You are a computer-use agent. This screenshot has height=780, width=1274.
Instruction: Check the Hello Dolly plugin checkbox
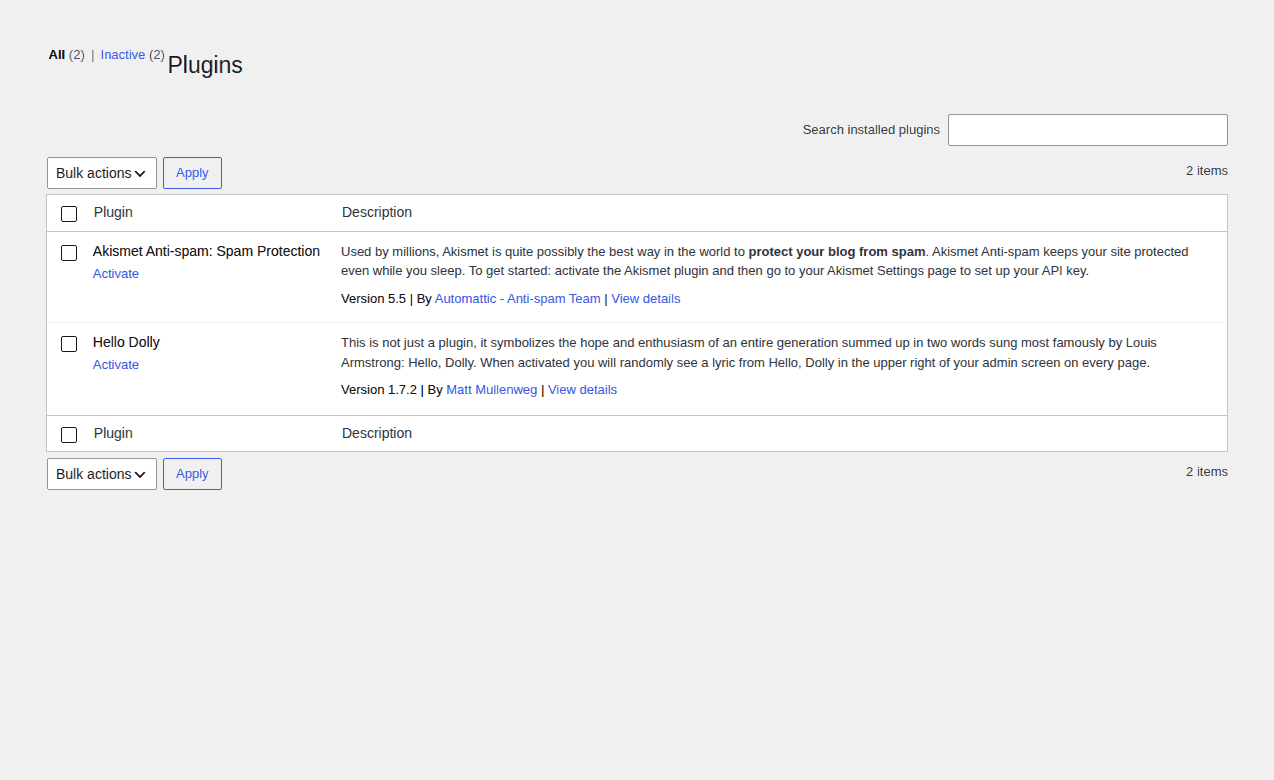pos(69,344)
